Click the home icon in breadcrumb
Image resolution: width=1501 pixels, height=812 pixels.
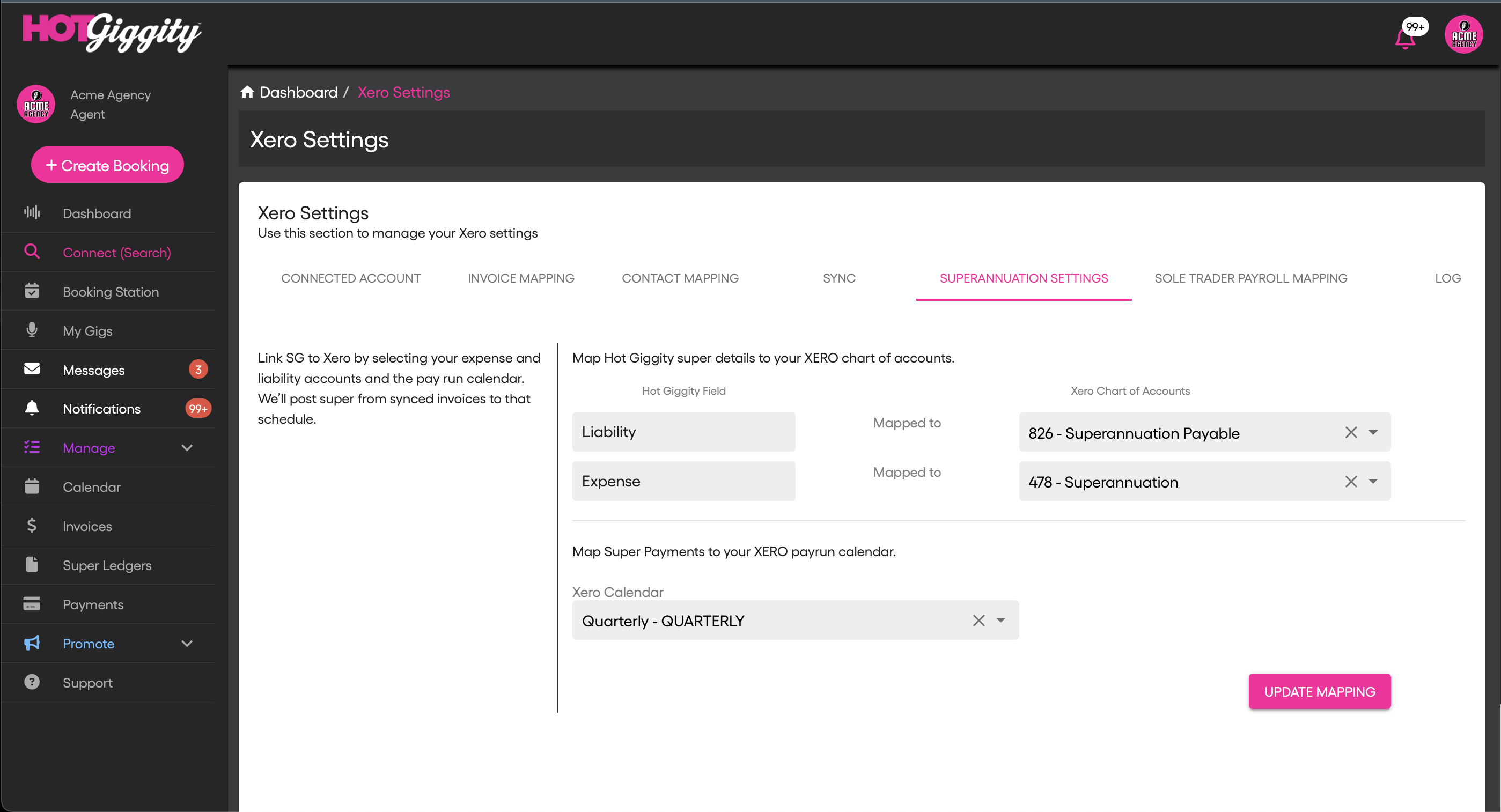pyautogui.click(x=247, y=92)
